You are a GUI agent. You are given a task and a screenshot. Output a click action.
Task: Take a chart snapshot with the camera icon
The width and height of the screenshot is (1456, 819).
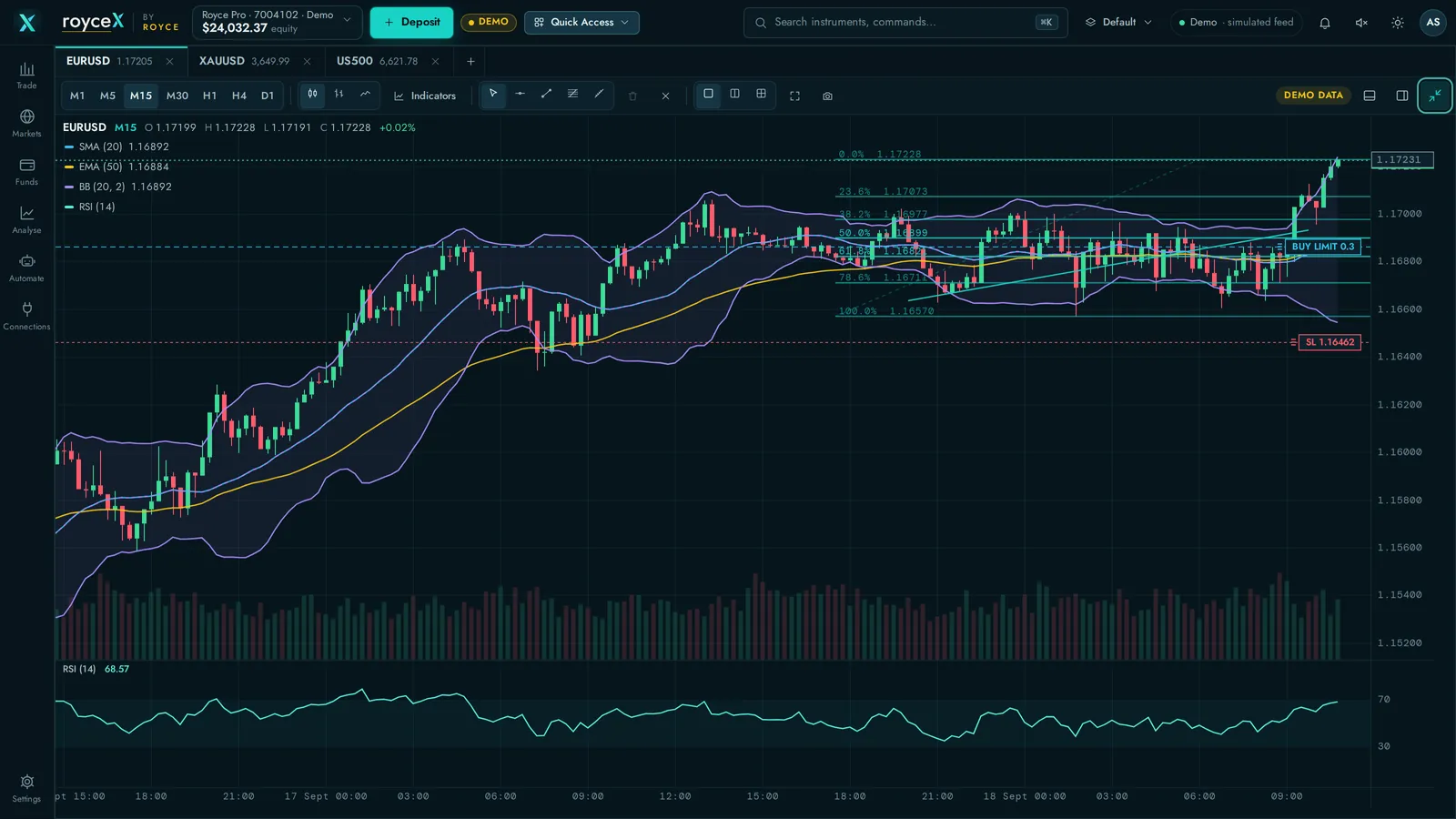coord(827,96)
